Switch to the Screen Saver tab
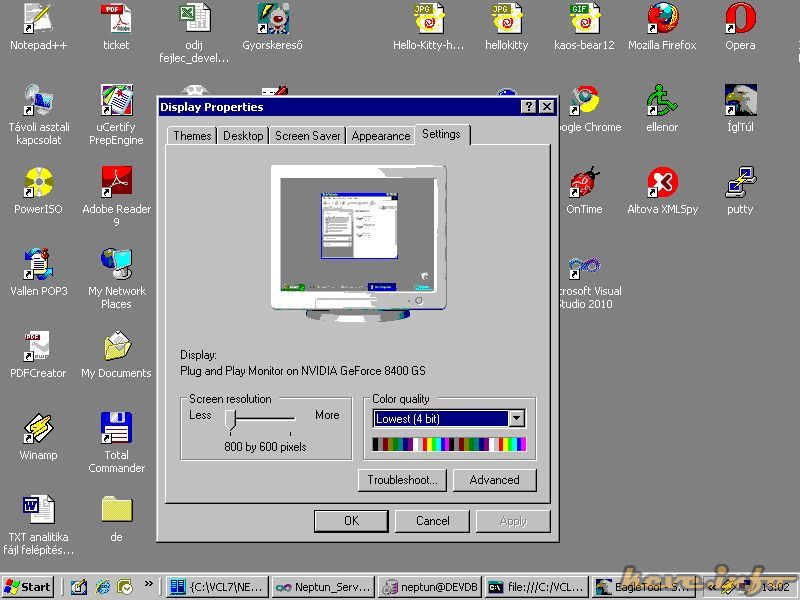Image resolution: width=800 pixels, height=600 pixels. click(x=307, y=136)
